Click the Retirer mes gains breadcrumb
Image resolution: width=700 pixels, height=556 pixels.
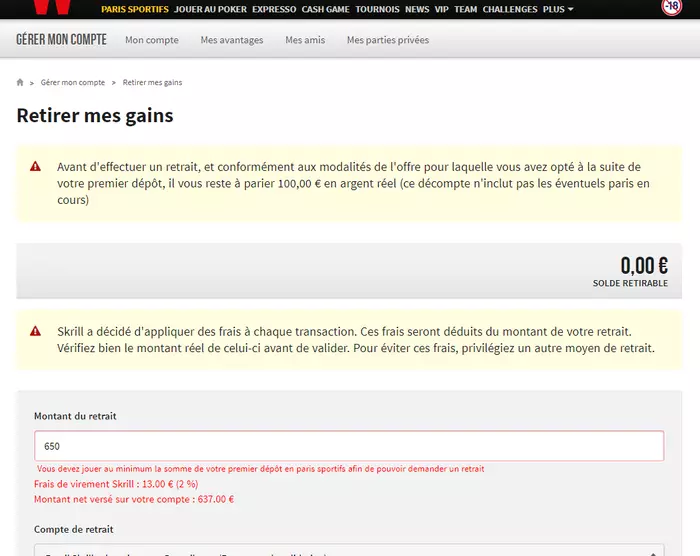(x=152, y=82)
